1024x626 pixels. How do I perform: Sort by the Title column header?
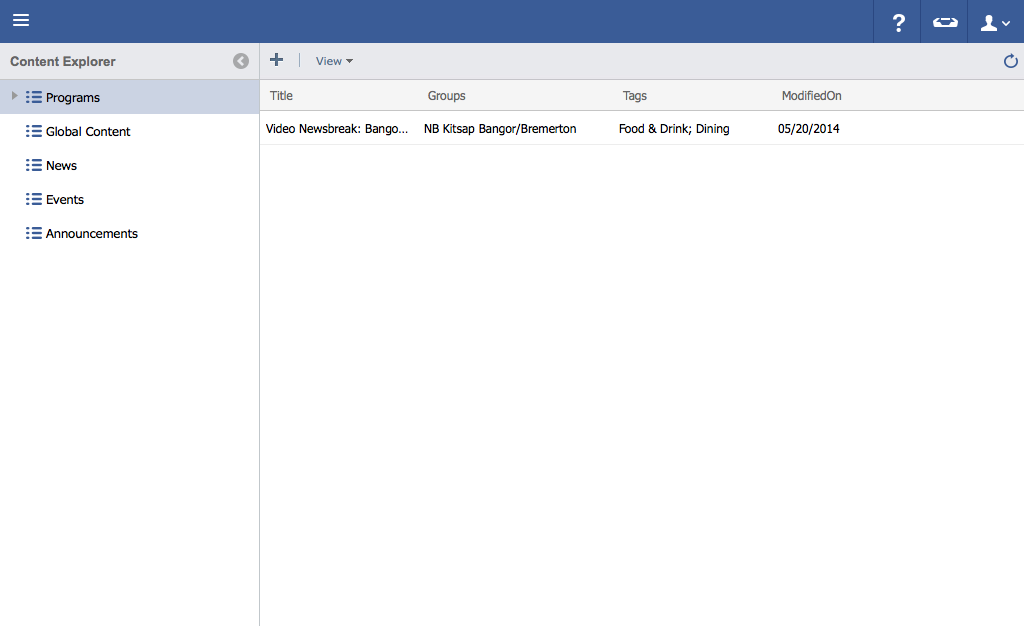click(282, 96)
